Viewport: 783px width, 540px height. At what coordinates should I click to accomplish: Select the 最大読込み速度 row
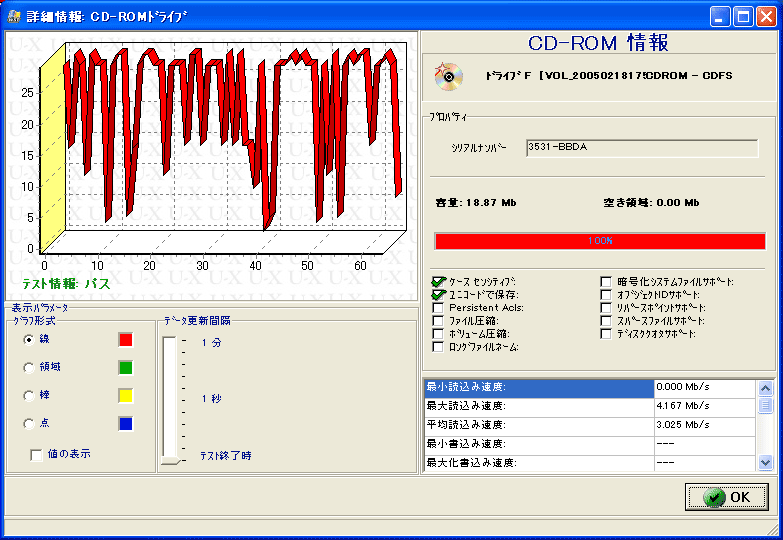(x=538, y=406)
